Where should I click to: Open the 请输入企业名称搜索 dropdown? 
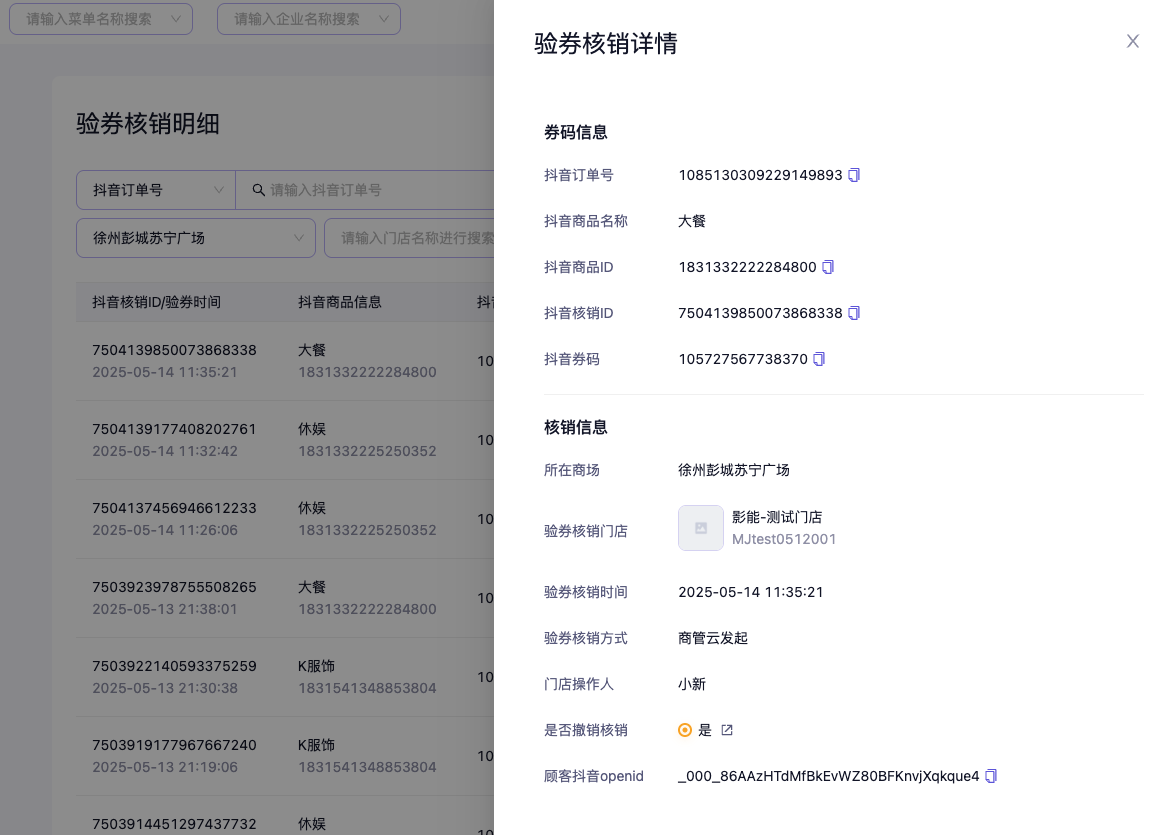[x=308, y=19]
